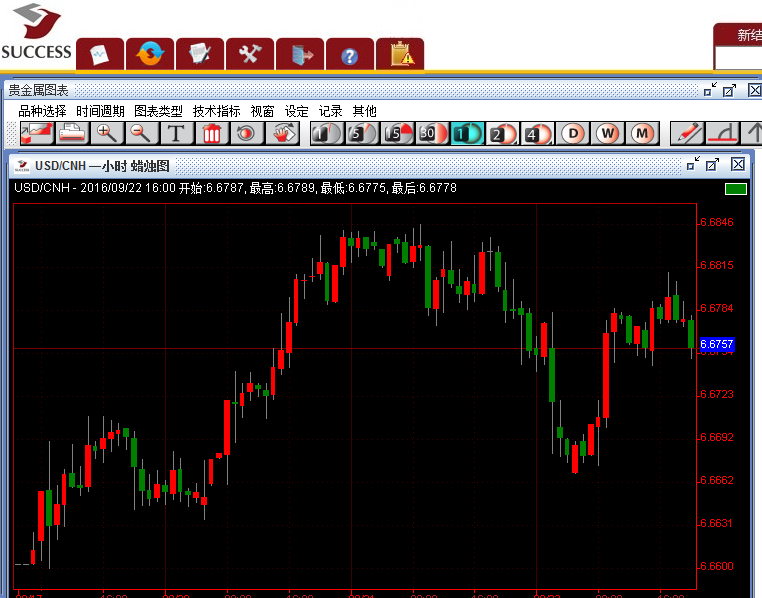The image size is (762, 598).
Task: Click the clipboard warning alert tab
Action: point(401,54)
